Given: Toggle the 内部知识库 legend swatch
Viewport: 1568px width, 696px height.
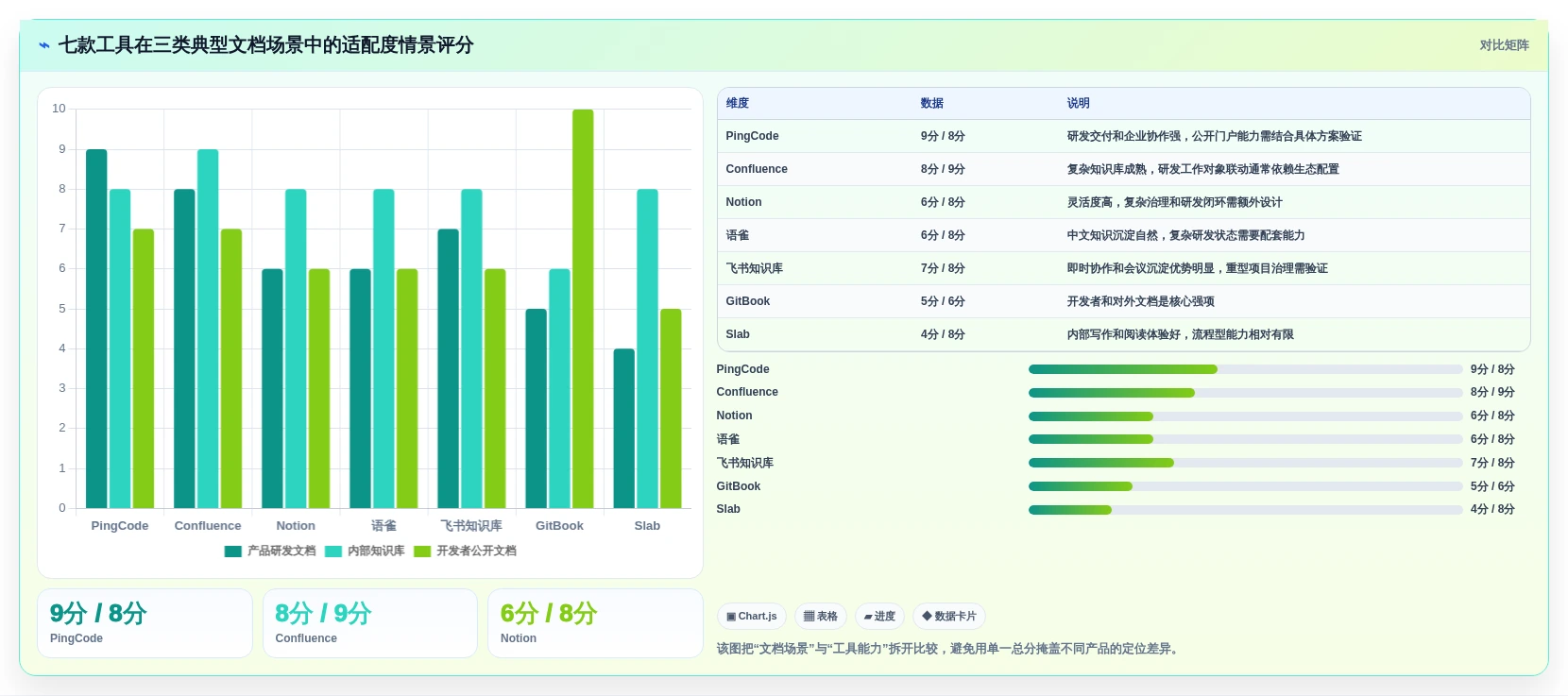Looking at the screenshot, I should pyautogui.click(x=332, y=552).
